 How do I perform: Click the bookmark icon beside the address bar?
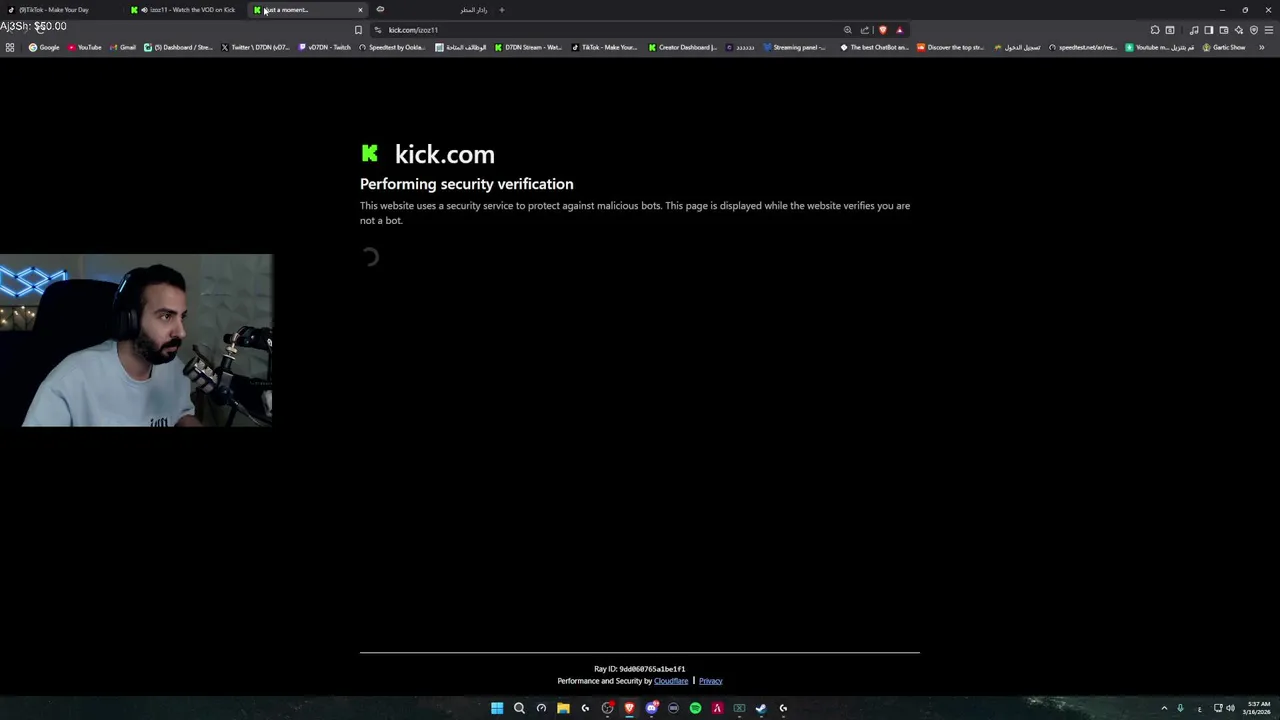pyautogui.click(x=358, y=30)
